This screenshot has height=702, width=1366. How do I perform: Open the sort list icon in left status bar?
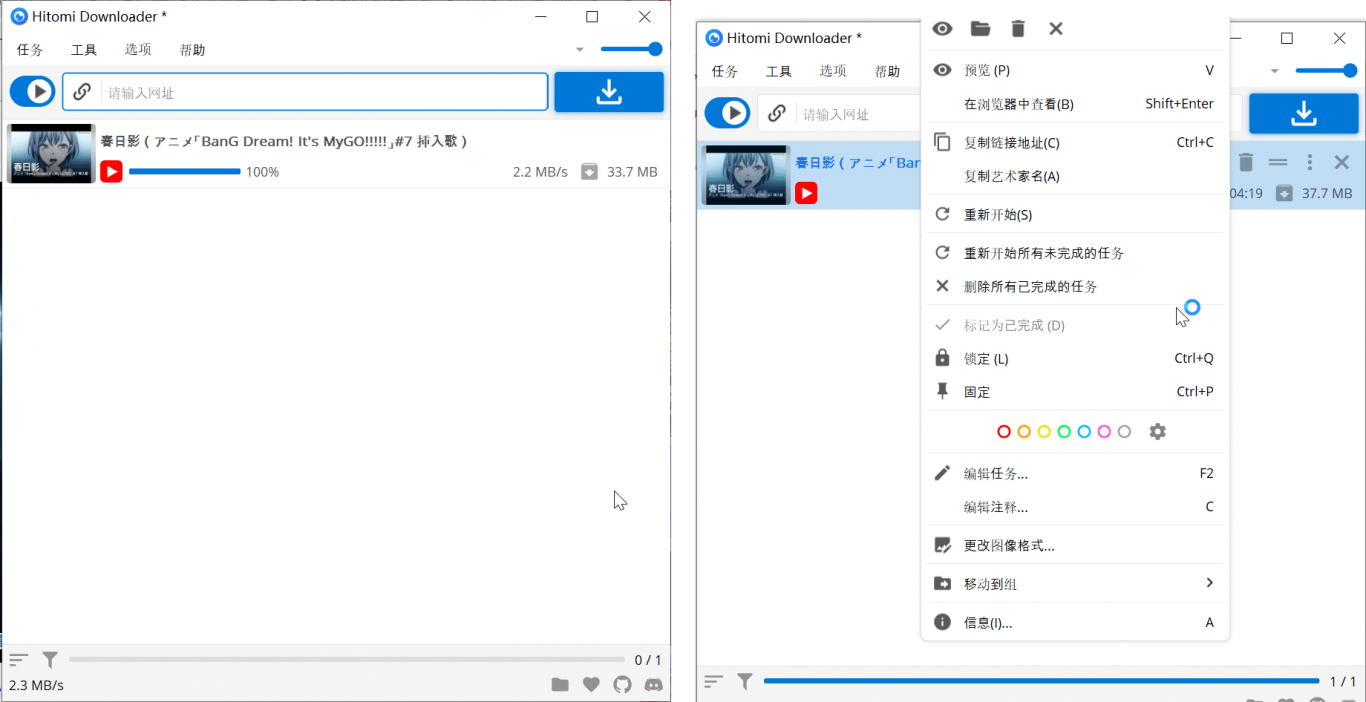point(19,660)
